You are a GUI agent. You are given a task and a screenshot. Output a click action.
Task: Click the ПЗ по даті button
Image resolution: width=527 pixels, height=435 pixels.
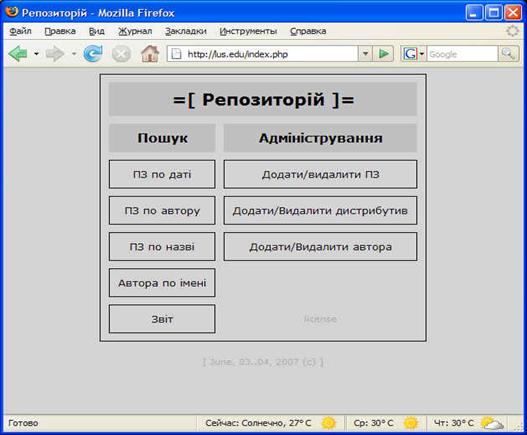click(162, 174)
